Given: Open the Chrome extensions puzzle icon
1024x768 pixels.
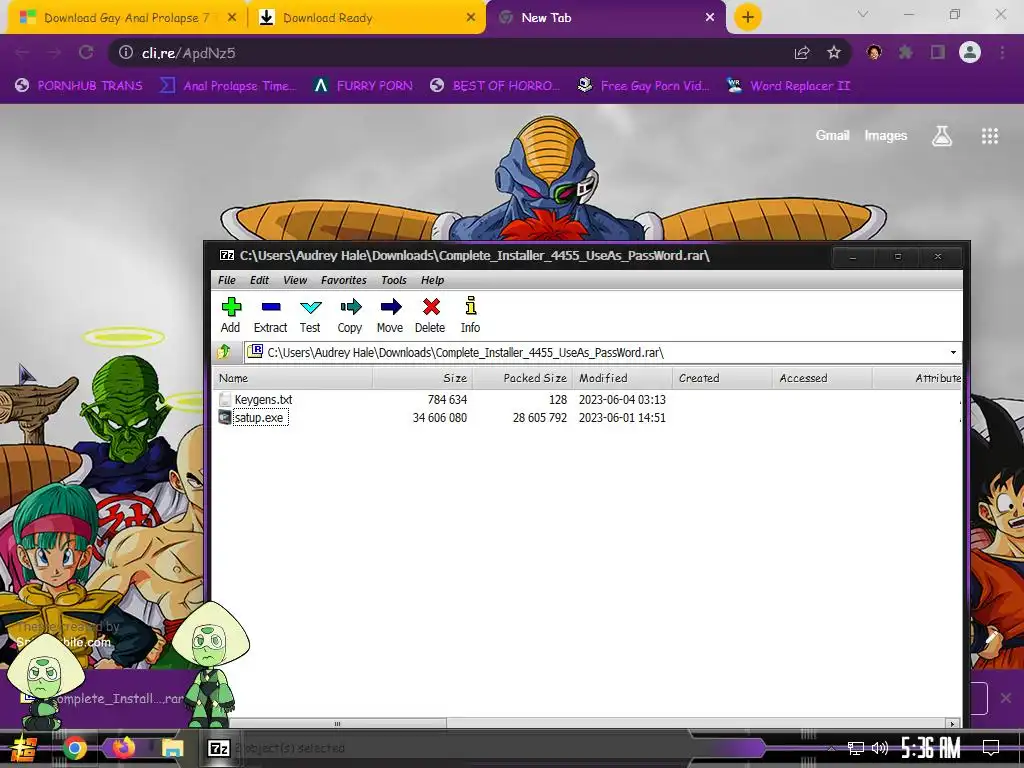Looking at the screenshot, I should (x=906, y=52).
